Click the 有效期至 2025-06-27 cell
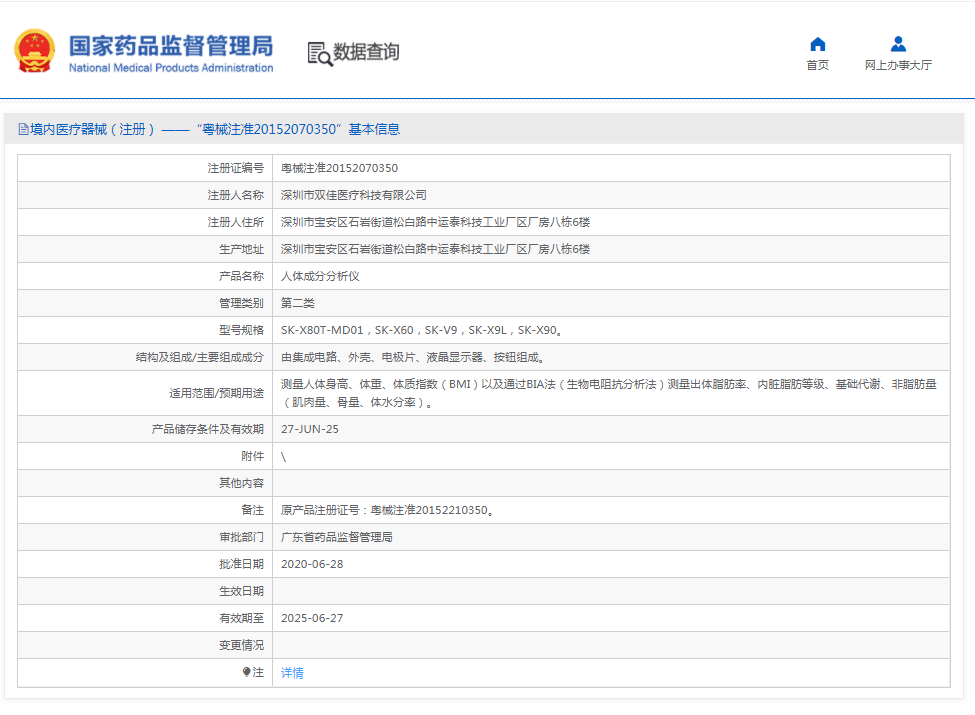 (x=308, y=617)
